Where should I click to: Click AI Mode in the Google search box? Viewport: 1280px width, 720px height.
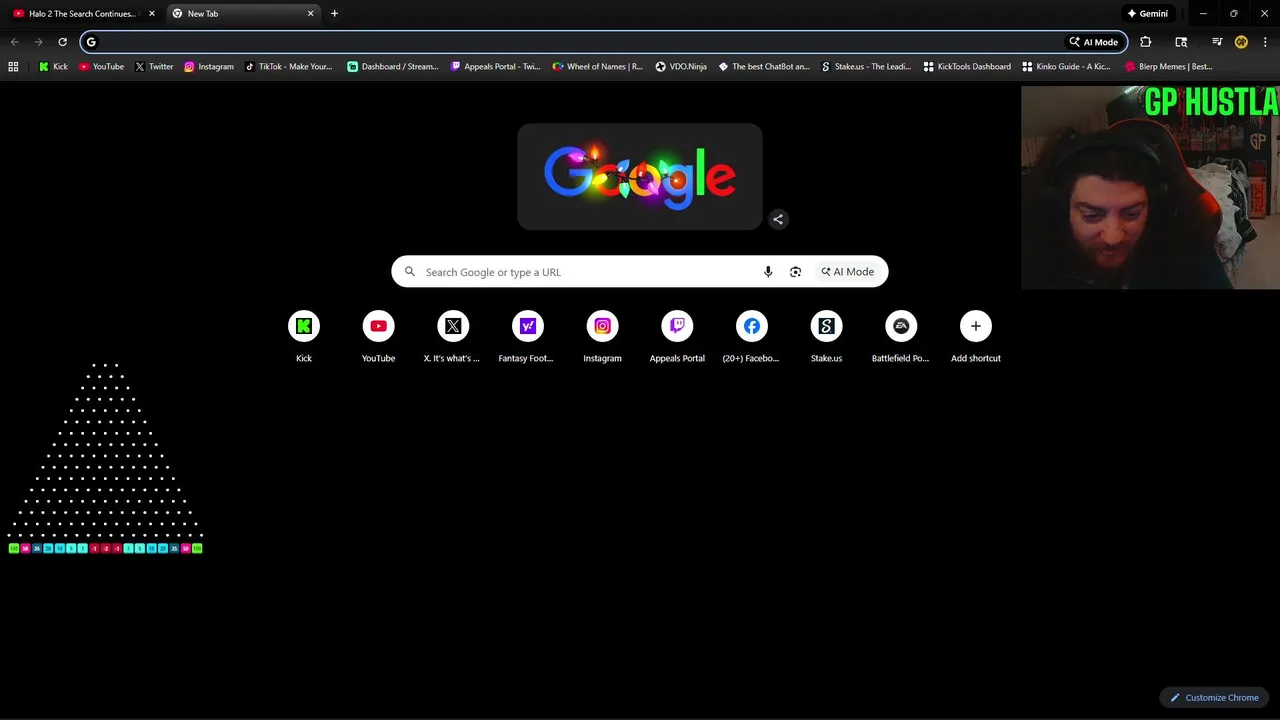tap(848, 272)
